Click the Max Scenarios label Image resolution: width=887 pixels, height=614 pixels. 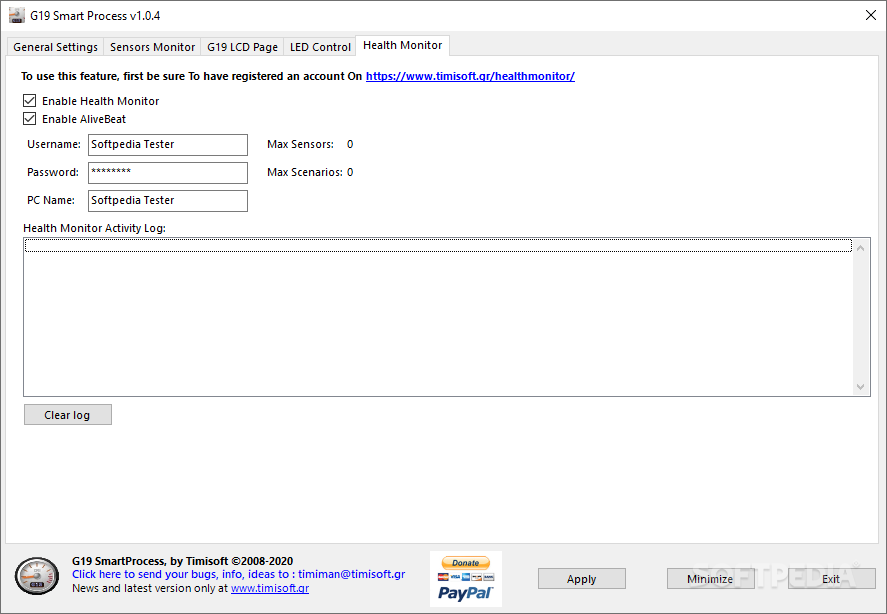(x=305, y=172)
